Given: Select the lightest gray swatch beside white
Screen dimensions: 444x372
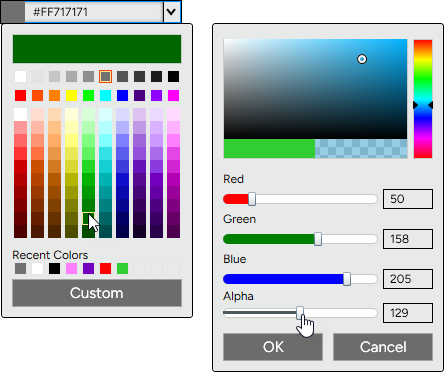Looking at the screenshot, I should tap(37, 77).
